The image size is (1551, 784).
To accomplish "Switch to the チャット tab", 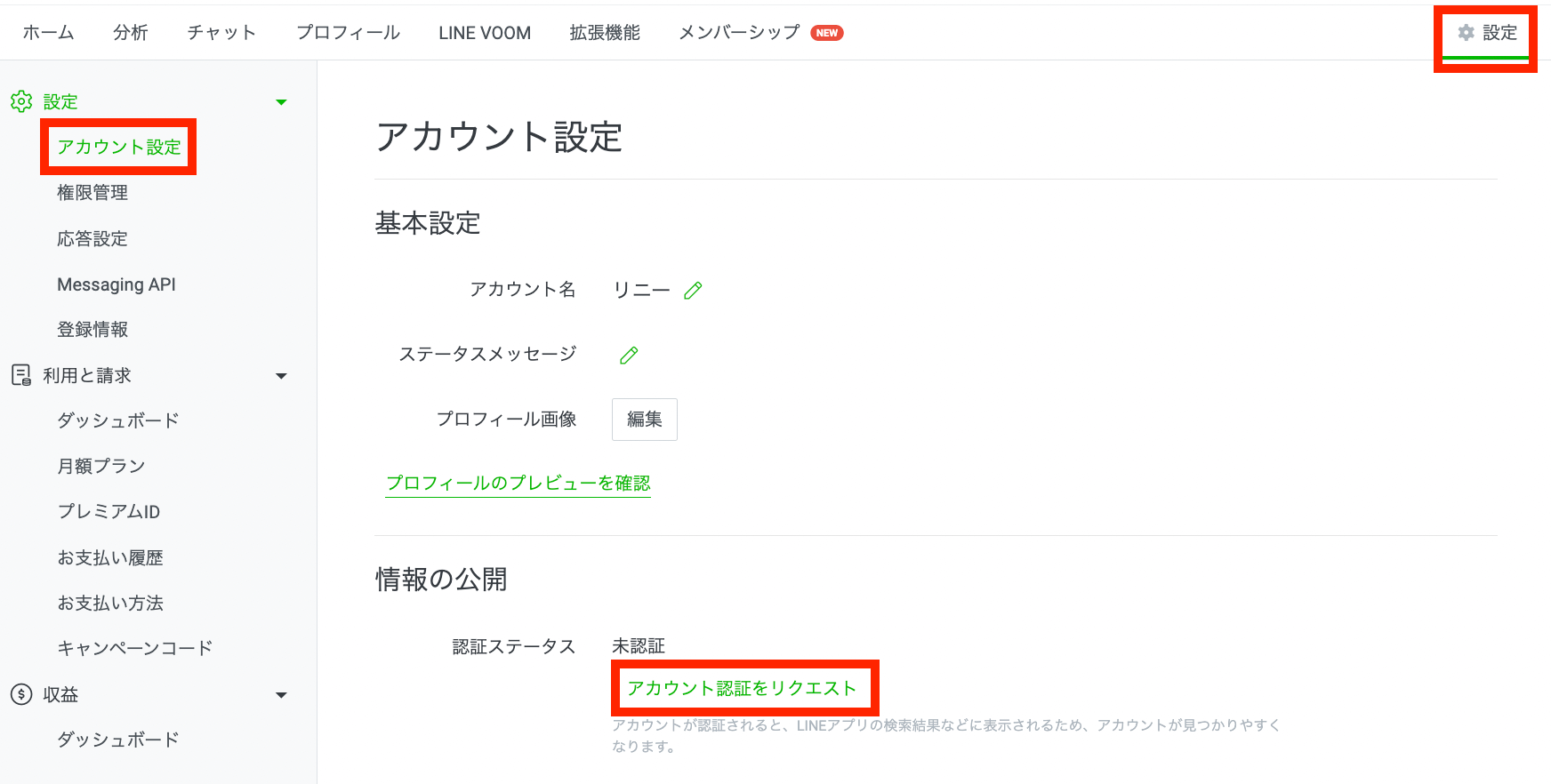I will [221, 33].
